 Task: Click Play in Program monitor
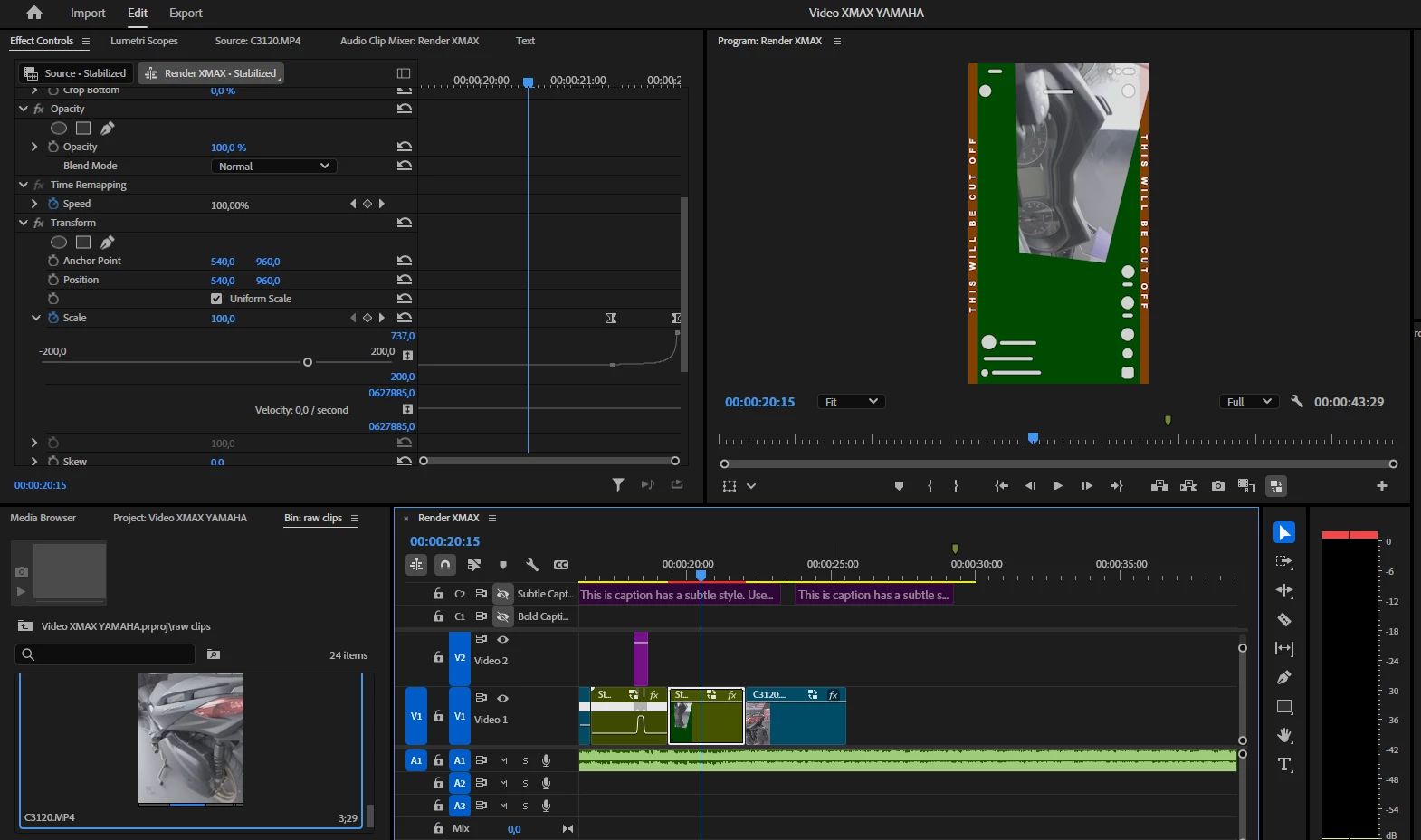(x=1058, y=486)
